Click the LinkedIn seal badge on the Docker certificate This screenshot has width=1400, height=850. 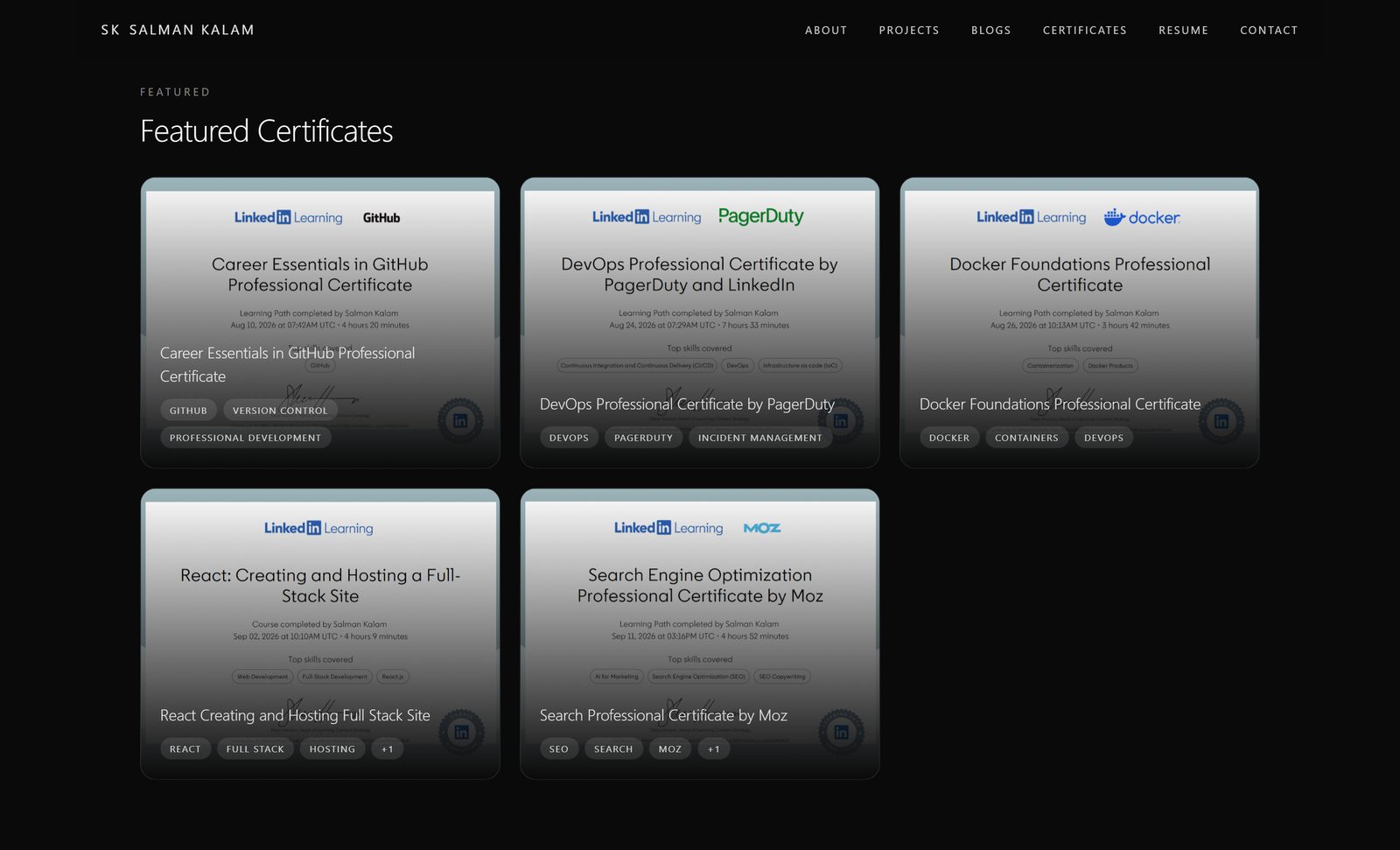tap(1221, 421)
